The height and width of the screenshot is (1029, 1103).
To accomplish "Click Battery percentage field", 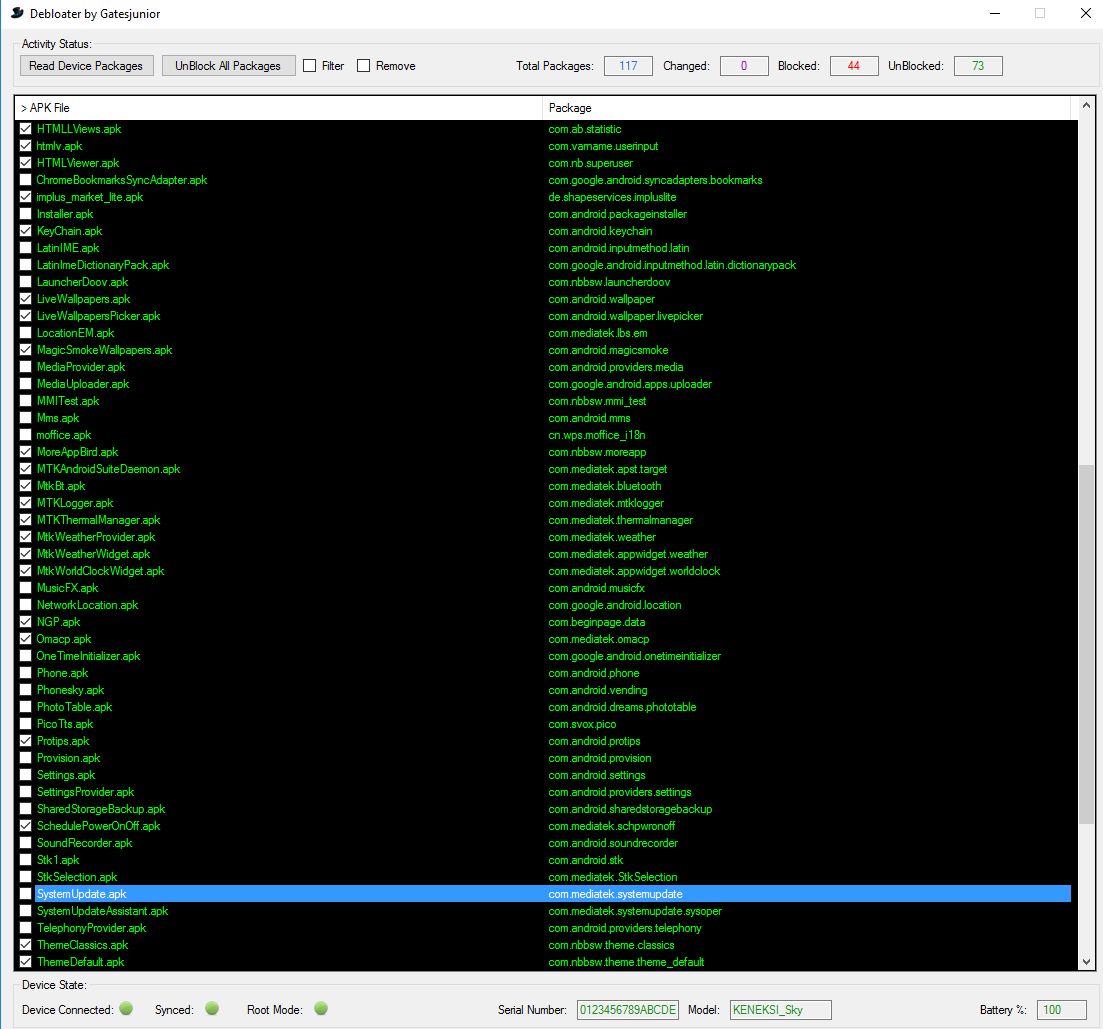I will [x=1062, y=1010].
